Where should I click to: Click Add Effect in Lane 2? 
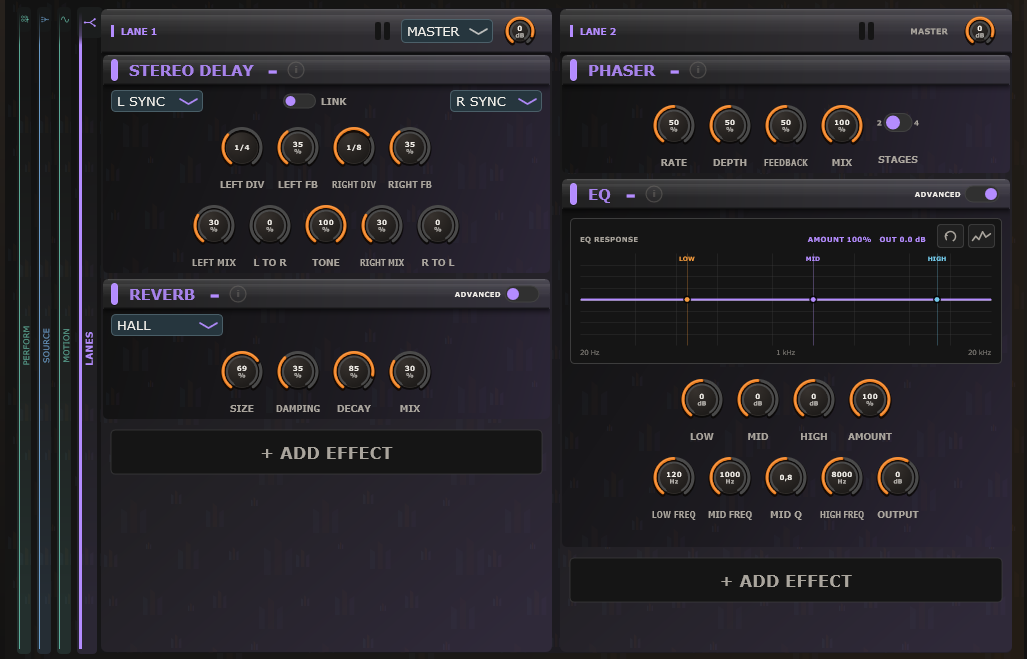pos(786,580)
